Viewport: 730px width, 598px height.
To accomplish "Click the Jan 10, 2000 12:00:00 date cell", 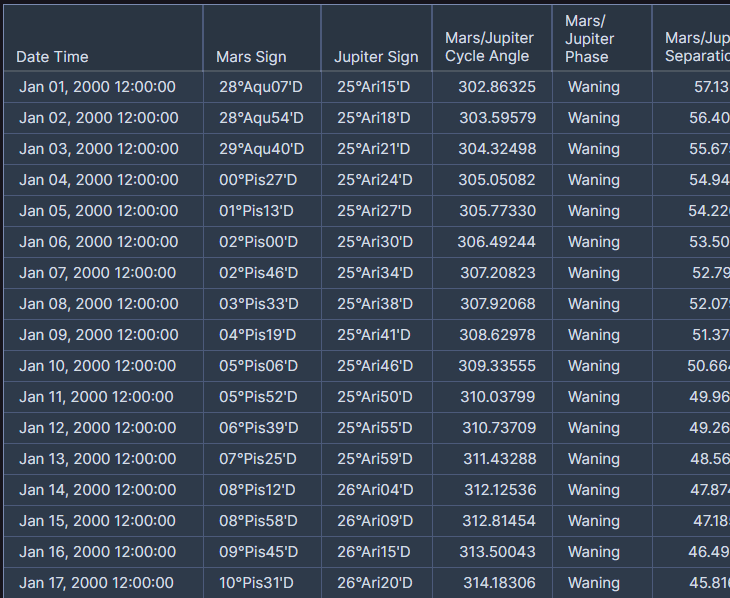I will [x=97, y=366].
